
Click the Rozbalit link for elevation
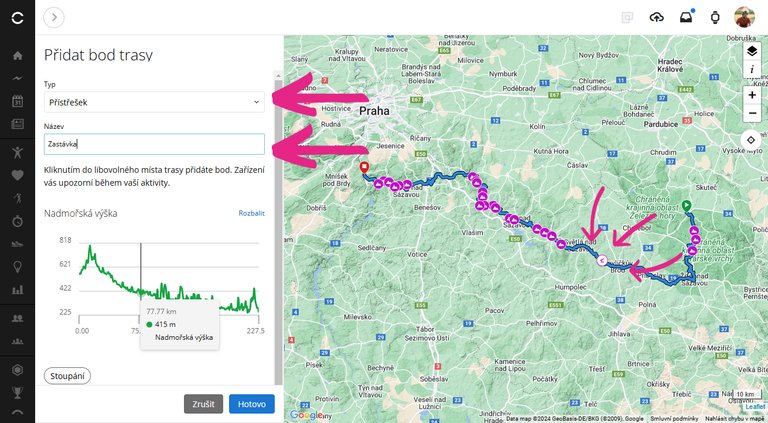pos(251,213)
